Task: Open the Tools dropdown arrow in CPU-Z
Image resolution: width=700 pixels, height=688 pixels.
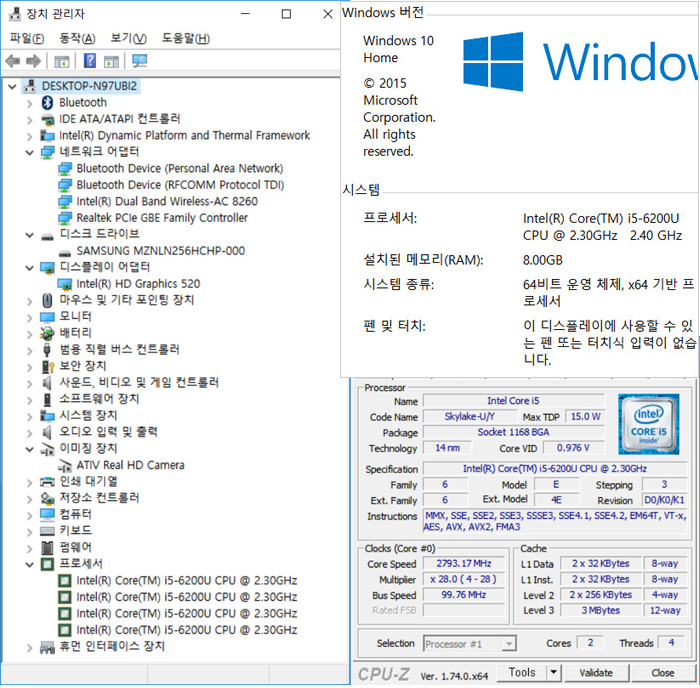Action: click(554, 672)
